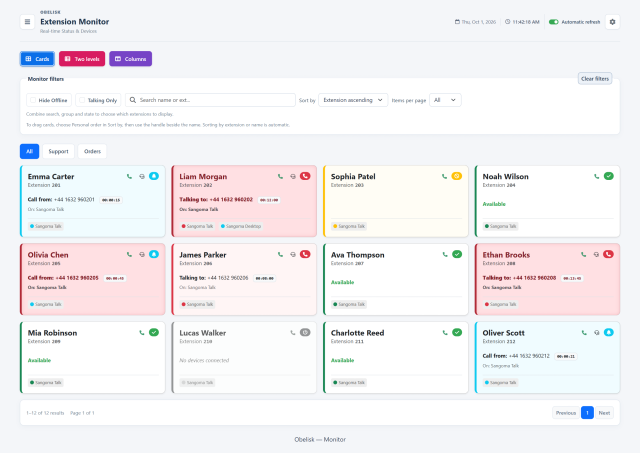The image size is (640, 453).
Task: Click the headset icon on Ethan Brooks' card
Action: [596, 254]
